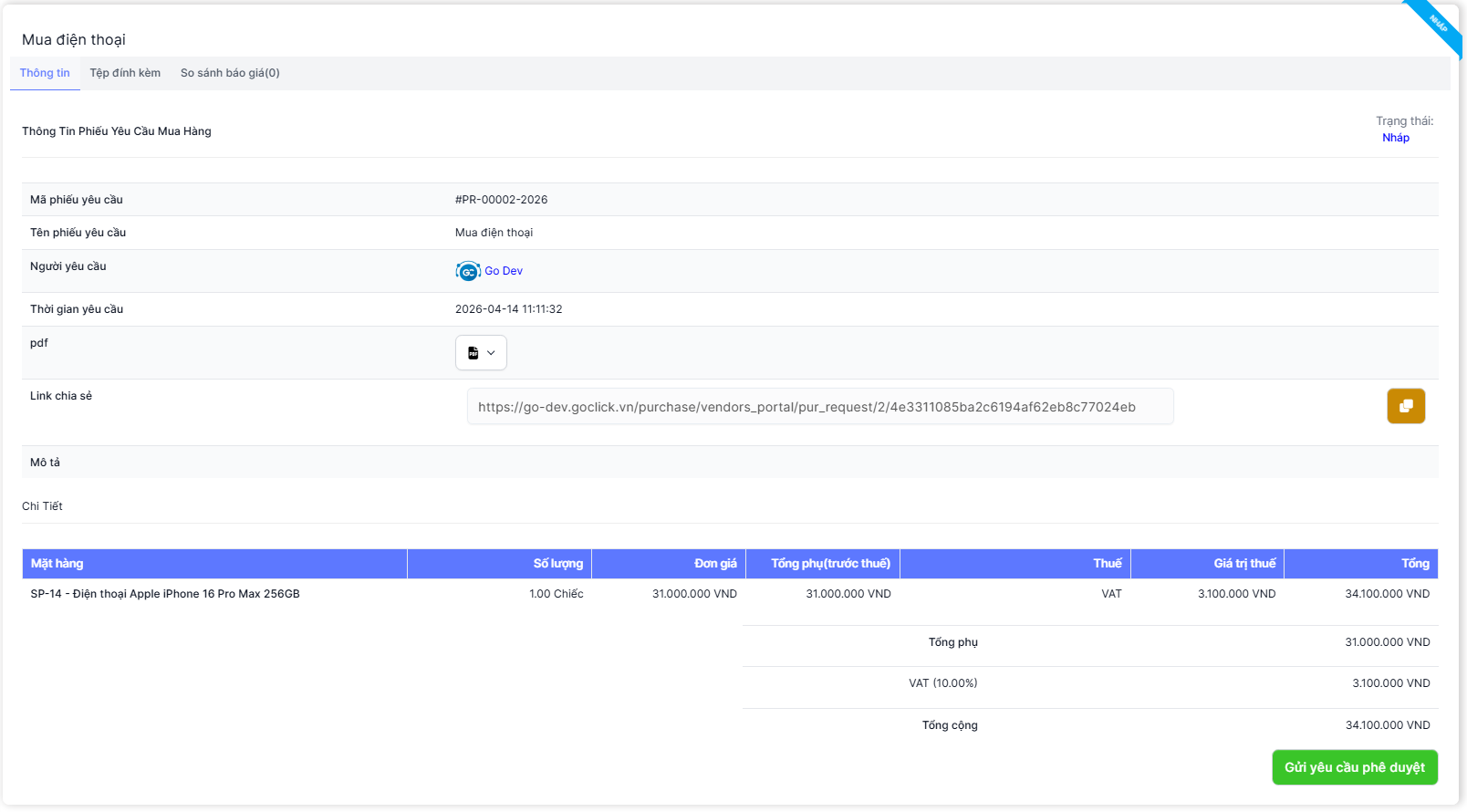Click the Thuế column header

[x=1108, y=564]
